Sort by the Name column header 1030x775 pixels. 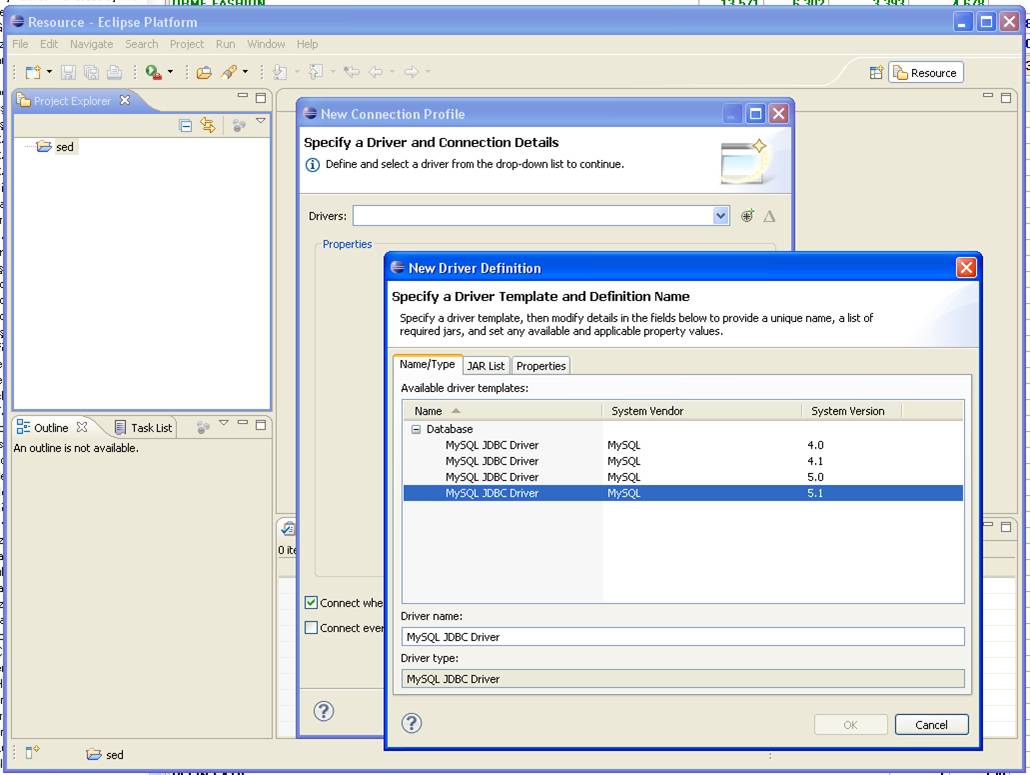point(503,410)
